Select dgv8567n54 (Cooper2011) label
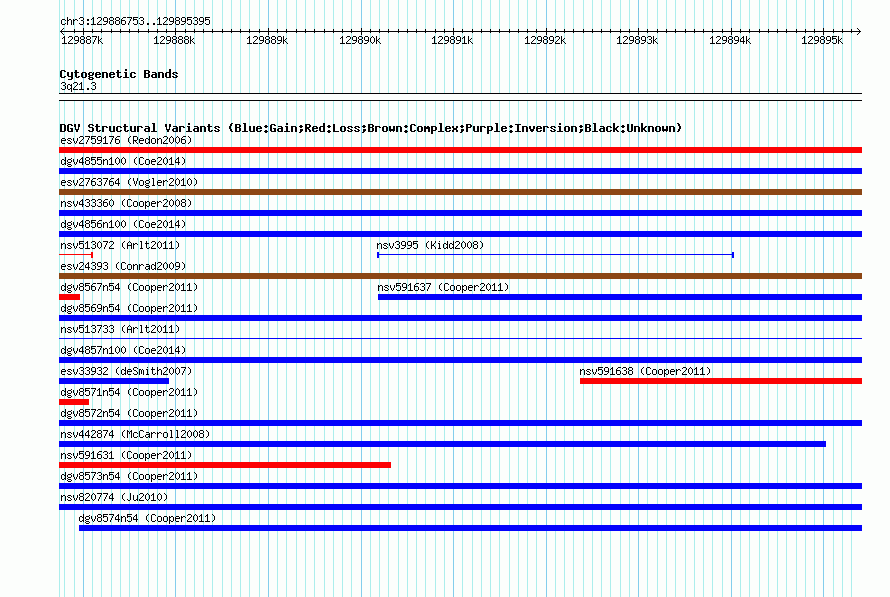 129,287
